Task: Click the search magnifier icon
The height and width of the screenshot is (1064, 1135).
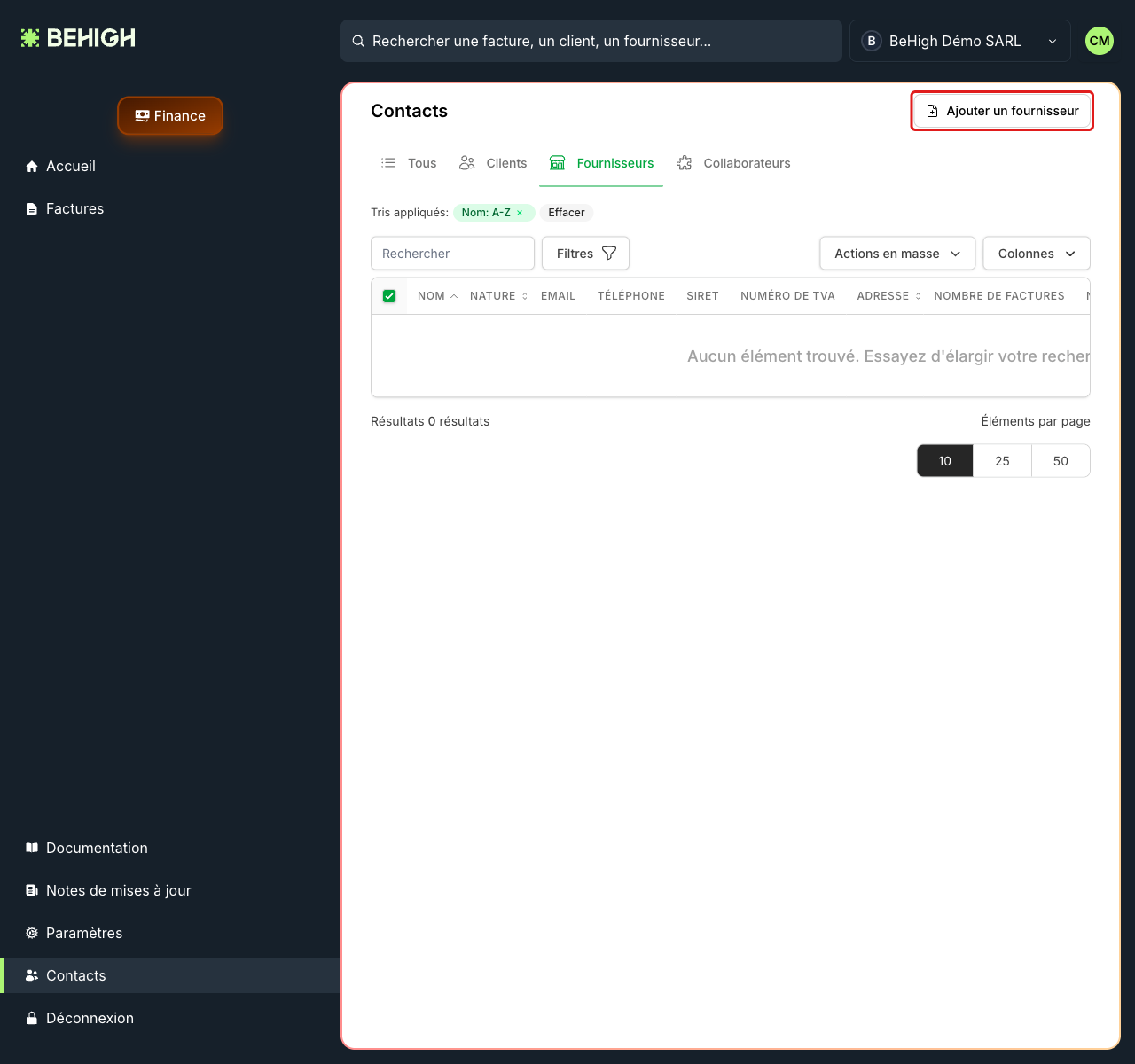Action: pyautogui.click(x=358, y=41)
